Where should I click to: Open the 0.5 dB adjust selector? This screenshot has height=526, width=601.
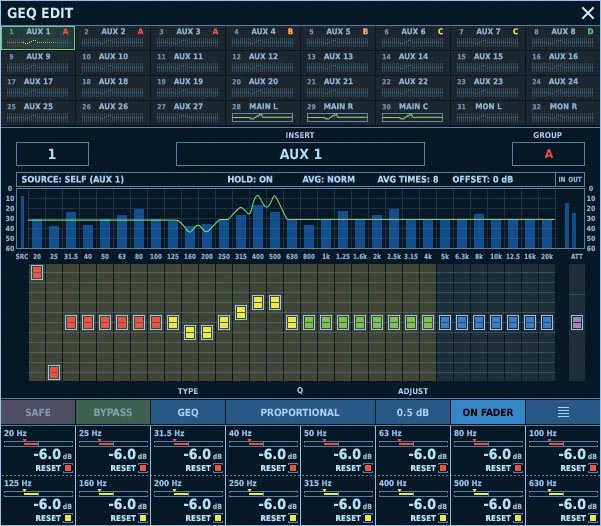413,412
